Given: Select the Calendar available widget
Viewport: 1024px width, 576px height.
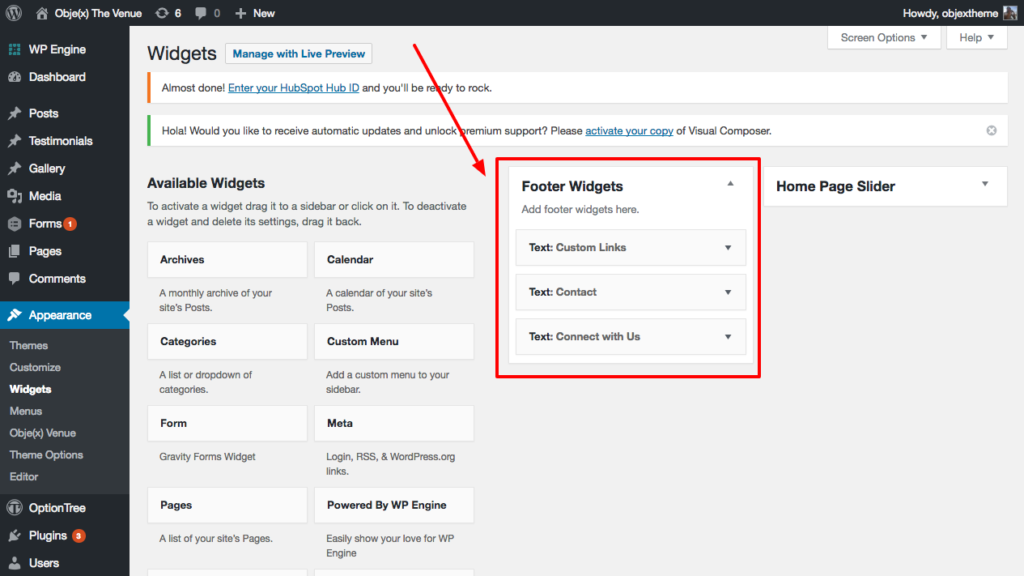Looking at the screenshot, I should click(x=394, y=260).
